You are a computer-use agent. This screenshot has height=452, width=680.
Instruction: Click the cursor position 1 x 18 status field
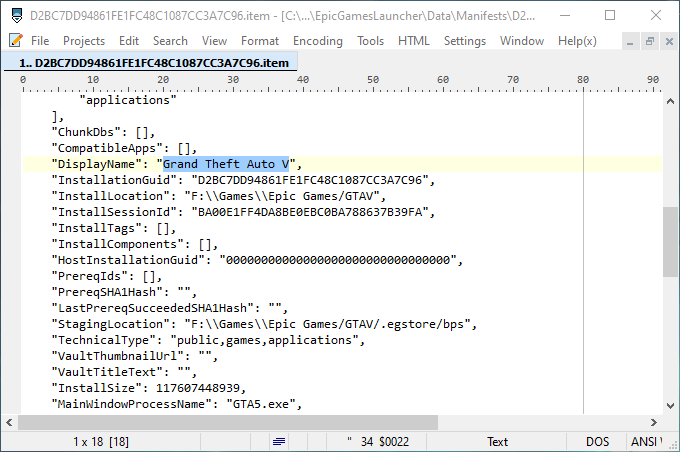(101, 442)
